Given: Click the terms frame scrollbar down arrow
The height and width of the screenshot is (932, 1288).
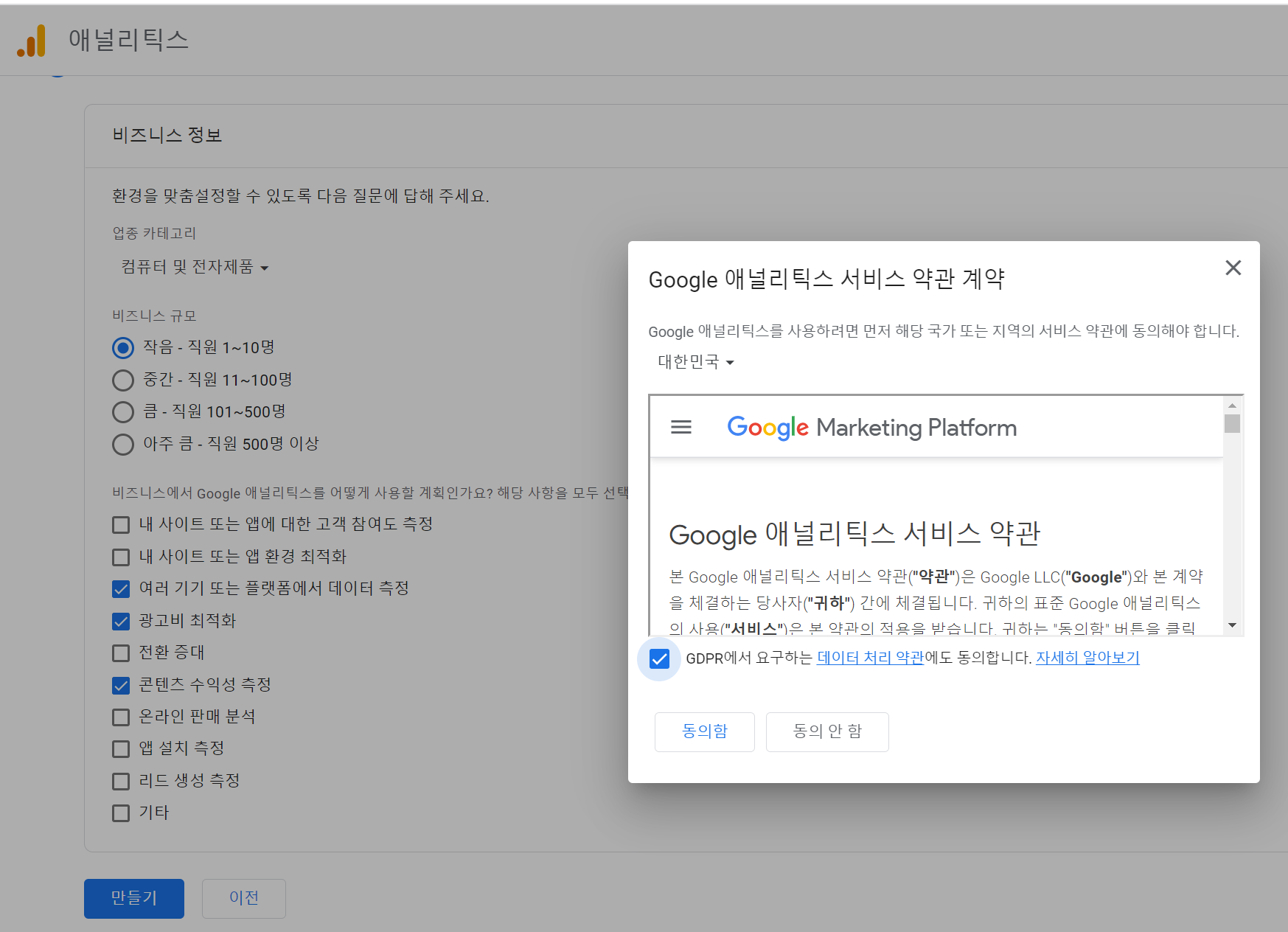Looking at the screenshot, I should point(1232,625).
